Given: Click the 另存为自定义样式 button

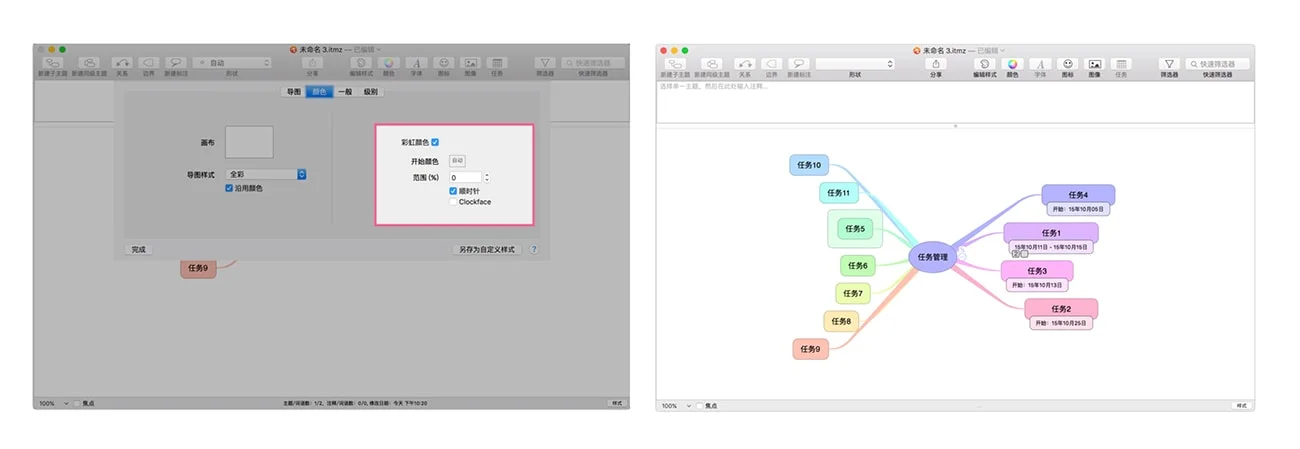Looking at the screenshot, I should coord(487,249).
